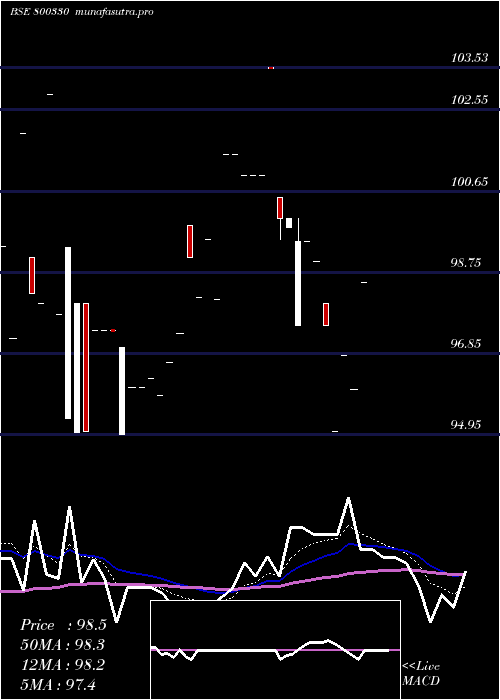Open the Live MACD inset chart
The height and width of the screenshot is (700, 500).
pos(275,650)
